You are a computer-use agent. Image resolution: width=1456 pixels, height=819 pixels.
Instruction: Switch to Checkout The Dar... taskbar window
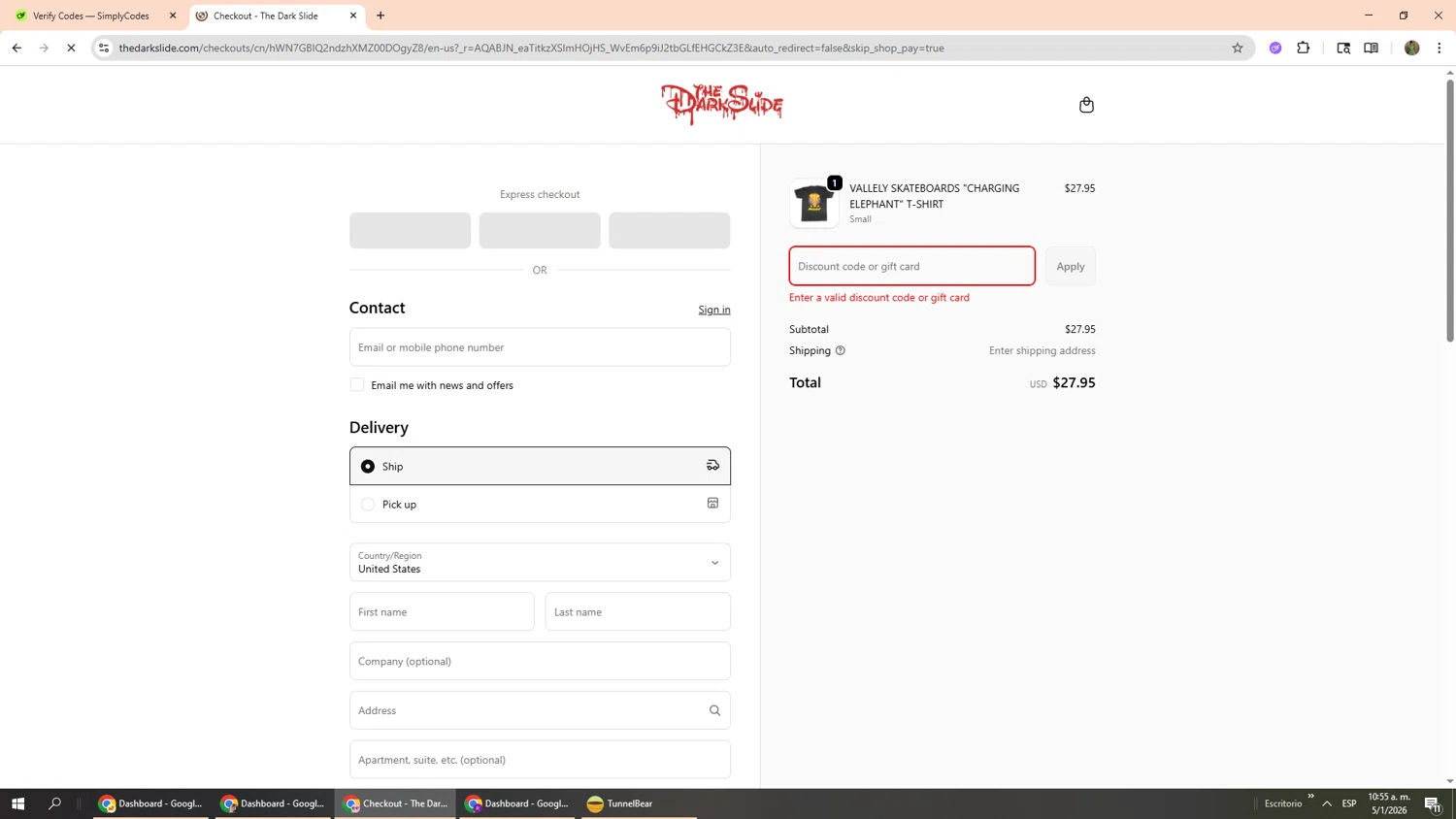click(x=395, y=803)
